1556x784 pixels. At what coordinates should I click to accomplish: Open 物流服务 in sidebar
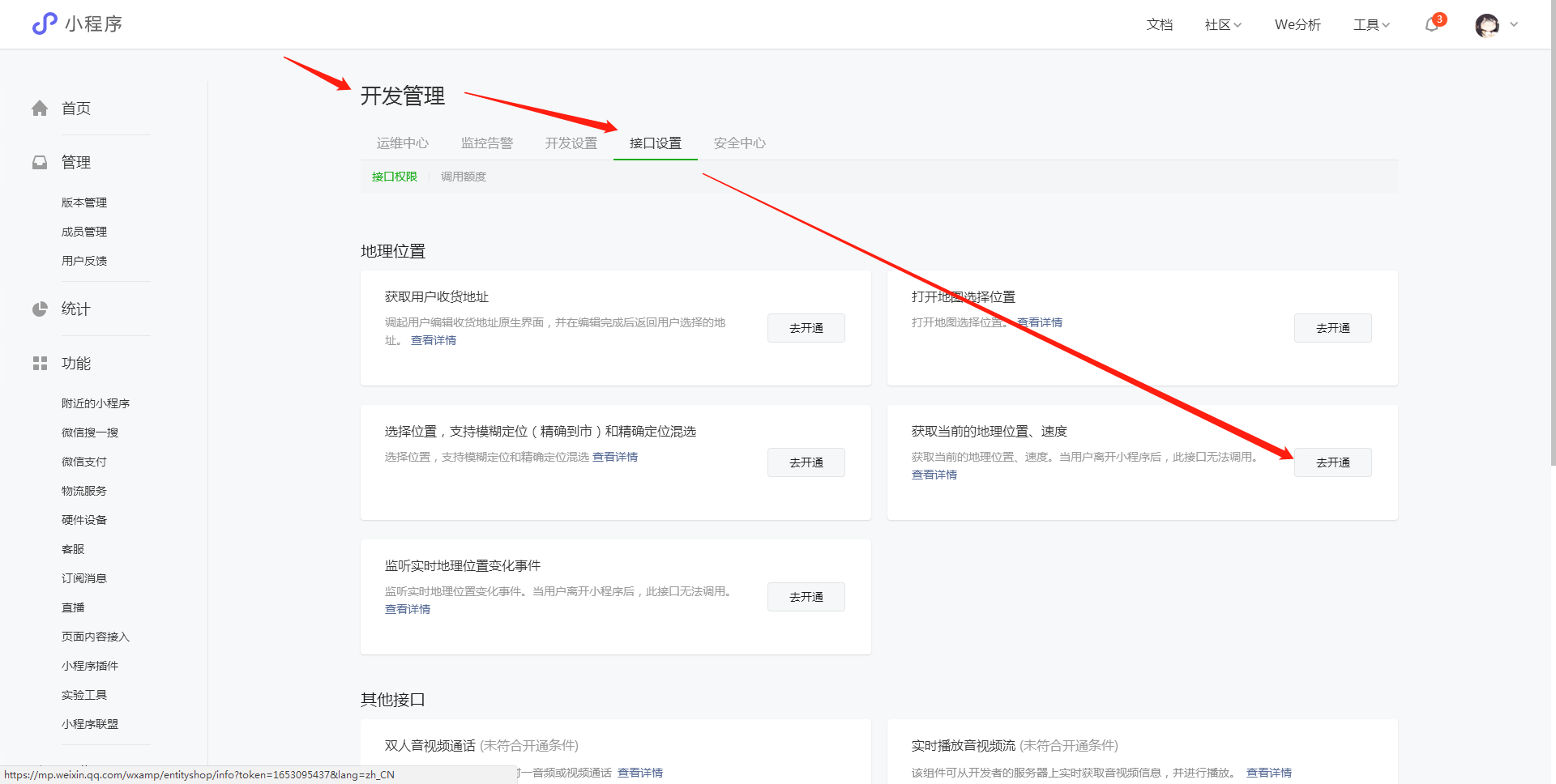[x=84, y=491]
